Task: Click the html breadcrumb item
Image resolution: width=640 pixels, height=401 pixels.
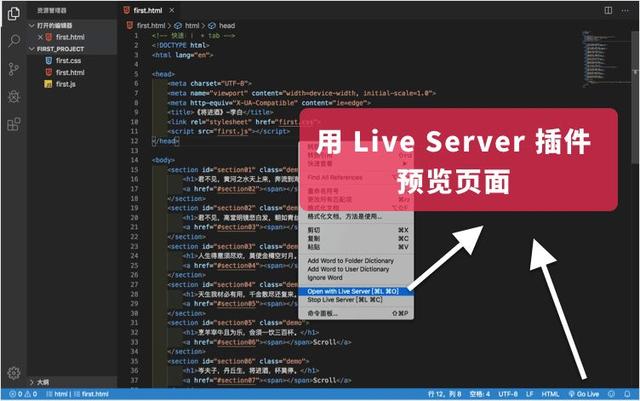Action: coord(192,26)
